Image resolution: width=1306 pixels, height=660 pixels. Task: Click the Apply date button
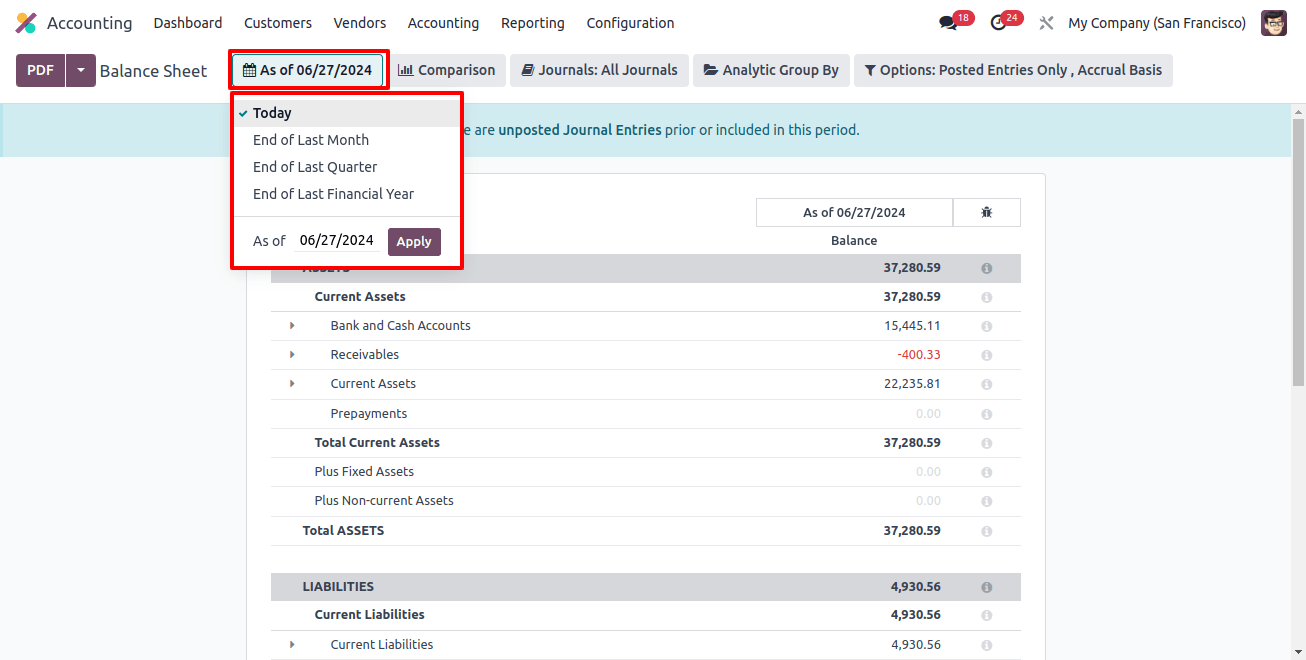click(x=414, y=241)
